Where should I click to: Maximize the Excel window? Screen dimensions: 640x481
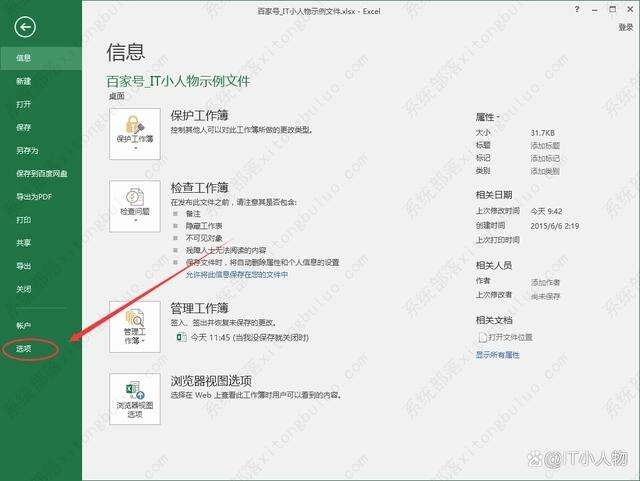[612, 9]
